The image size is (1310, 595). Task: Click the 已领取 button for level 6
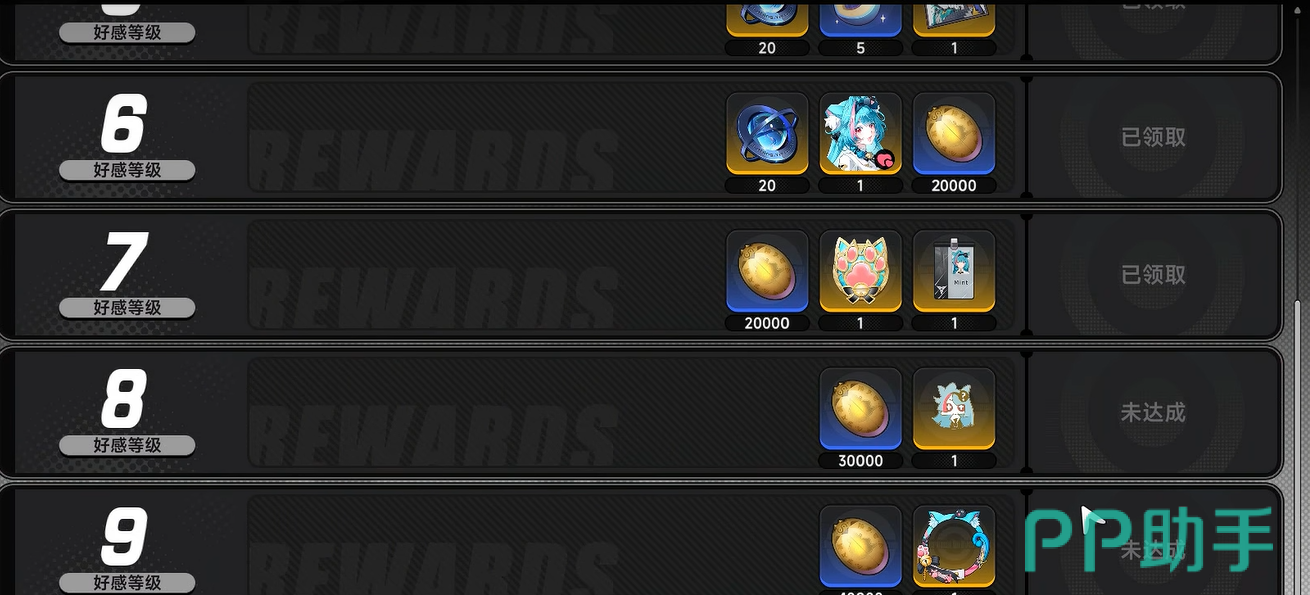tap(1154, 137)
